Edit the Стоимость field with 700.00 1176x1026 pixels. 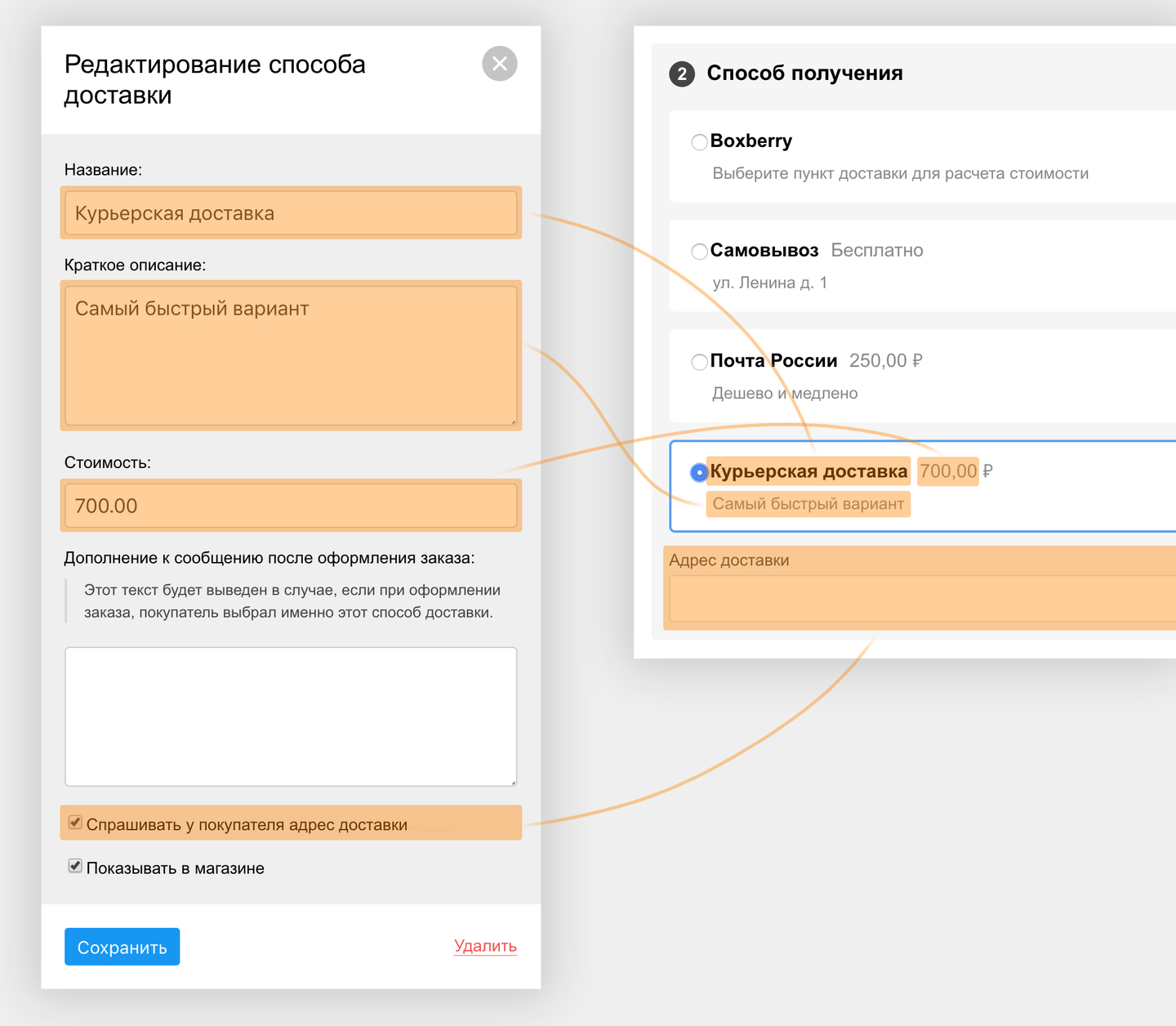coord(291,506)
